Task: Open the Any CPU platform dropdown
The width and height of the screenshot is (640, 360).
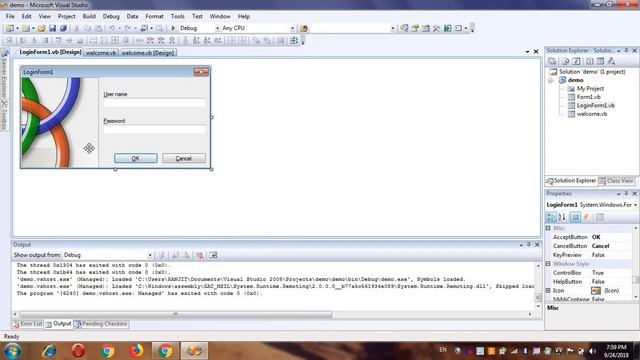Action: click(292, 28)
